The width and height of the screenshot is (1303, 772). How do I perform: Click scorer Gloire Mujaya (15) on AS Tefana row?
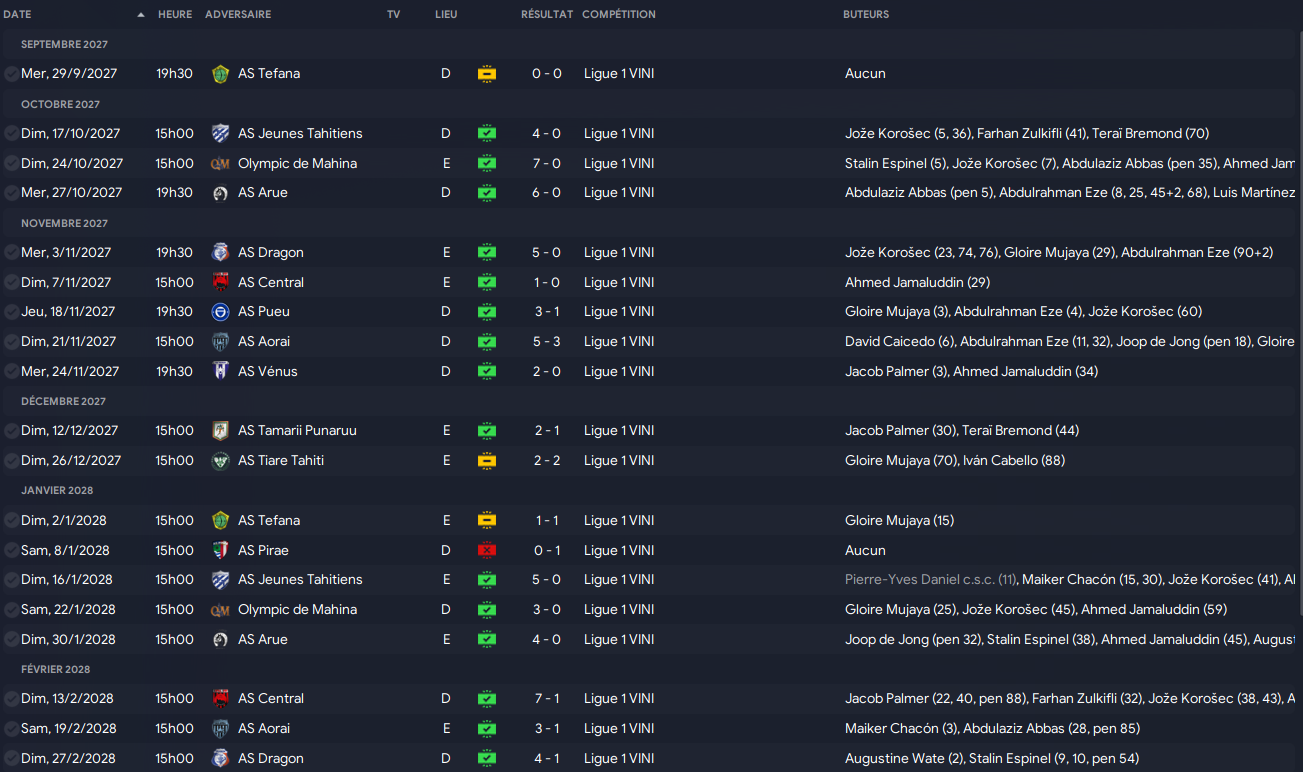[x=899, y=520]
